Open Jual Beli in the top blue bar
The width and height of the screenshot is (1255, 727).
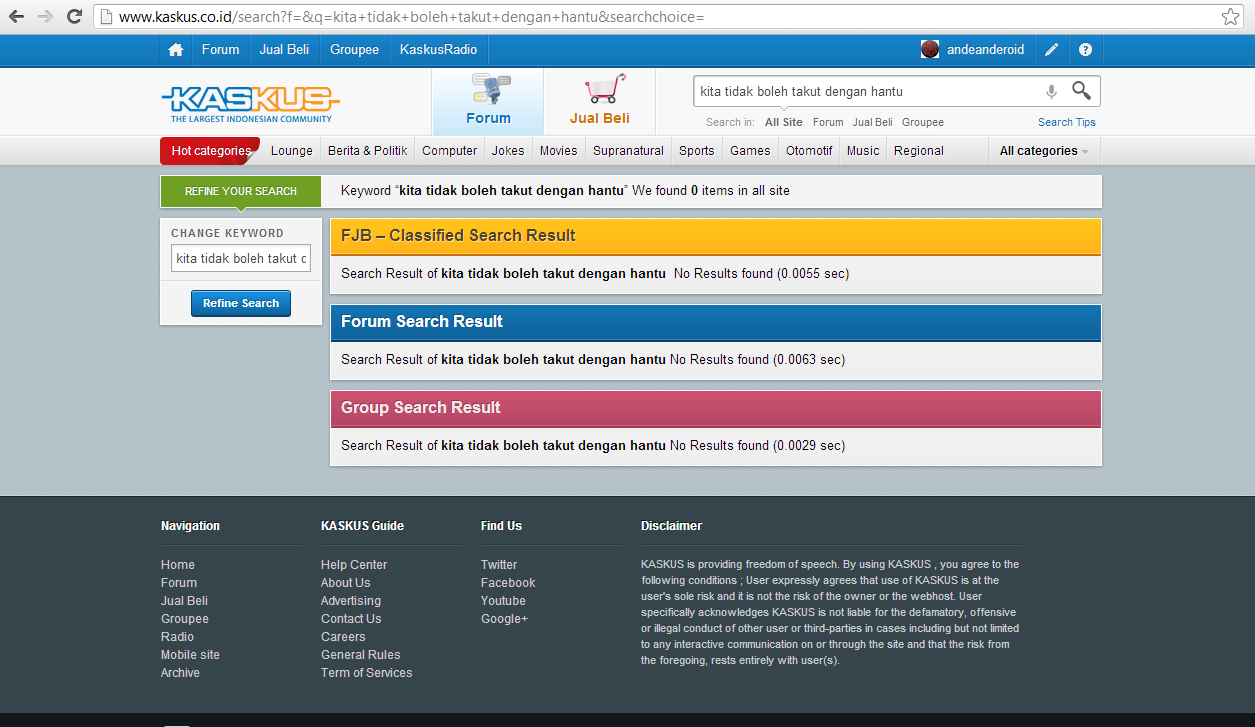pos(284,50)
